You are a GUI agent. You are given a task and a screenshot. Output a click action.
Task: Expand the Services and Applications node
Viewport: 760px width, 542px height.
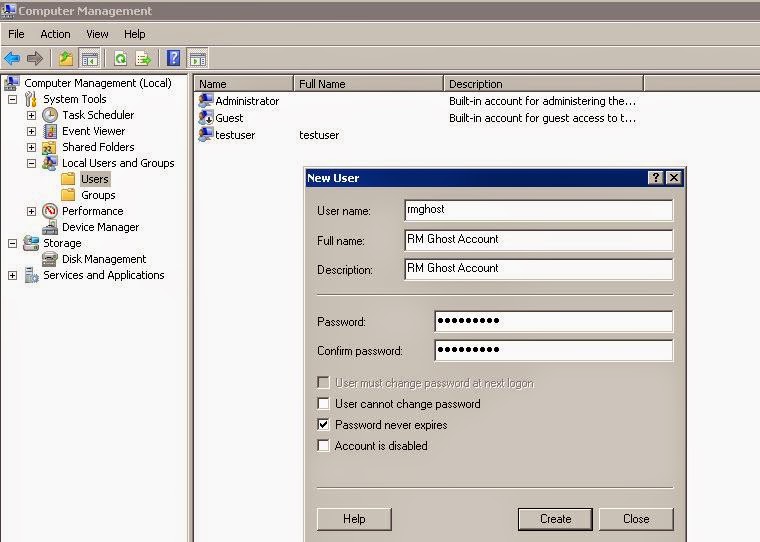(x=13, y=275)
